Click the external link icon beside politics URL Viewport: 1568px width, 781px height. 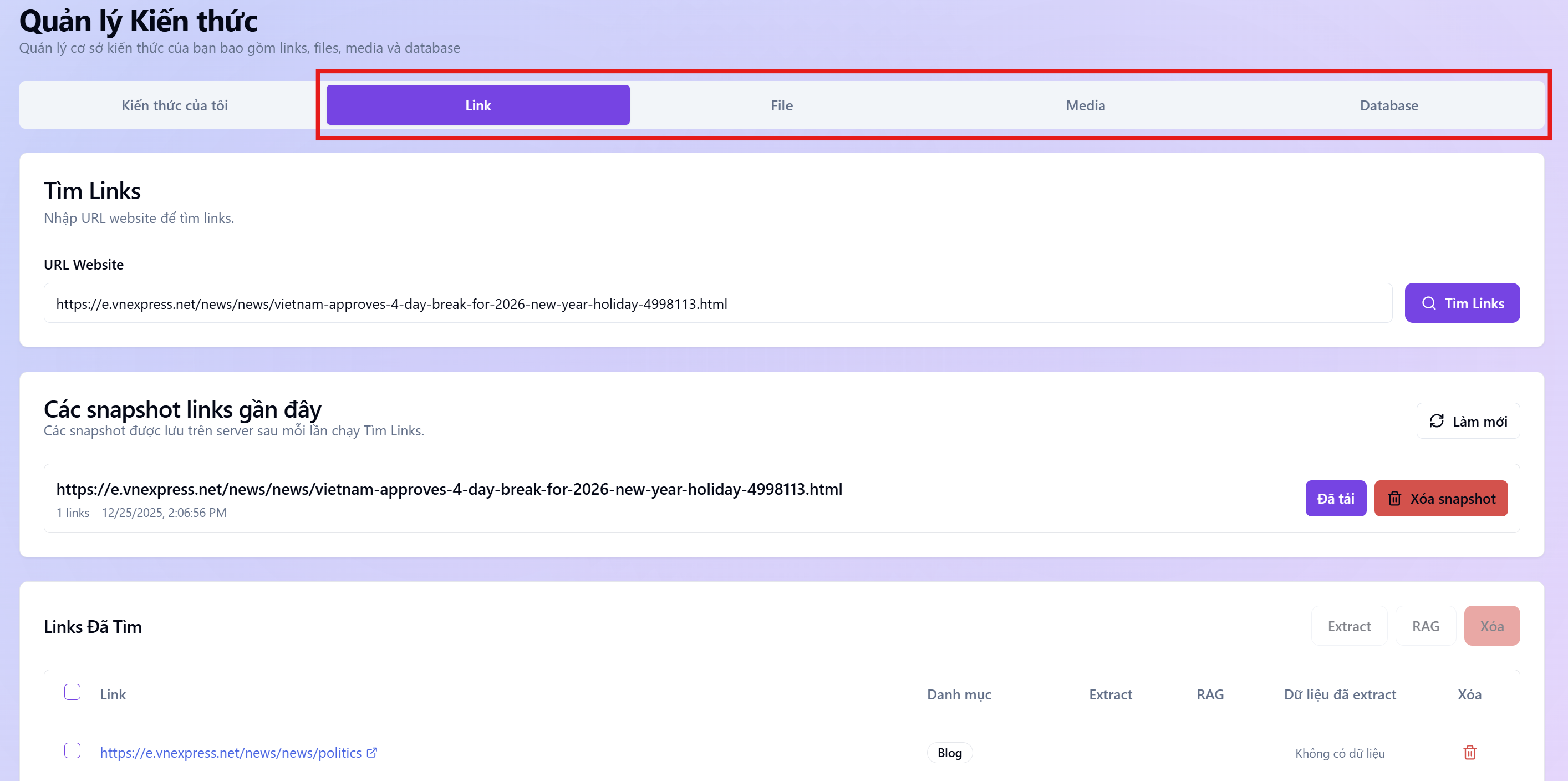click(372, 752)
